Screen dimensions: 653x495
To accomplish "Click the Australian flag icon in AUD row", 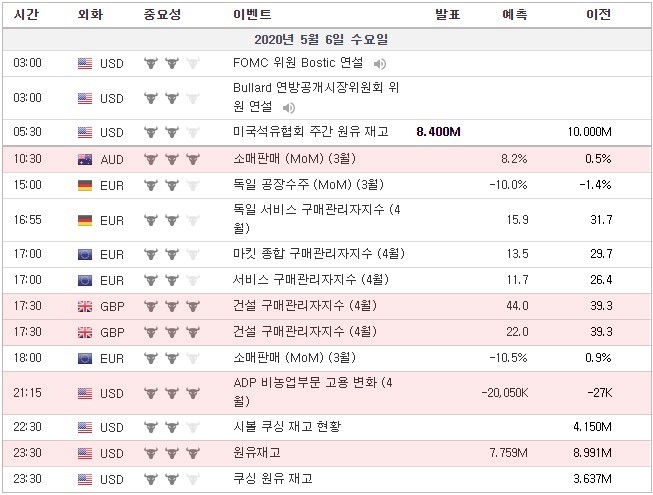I will [85, 159].
